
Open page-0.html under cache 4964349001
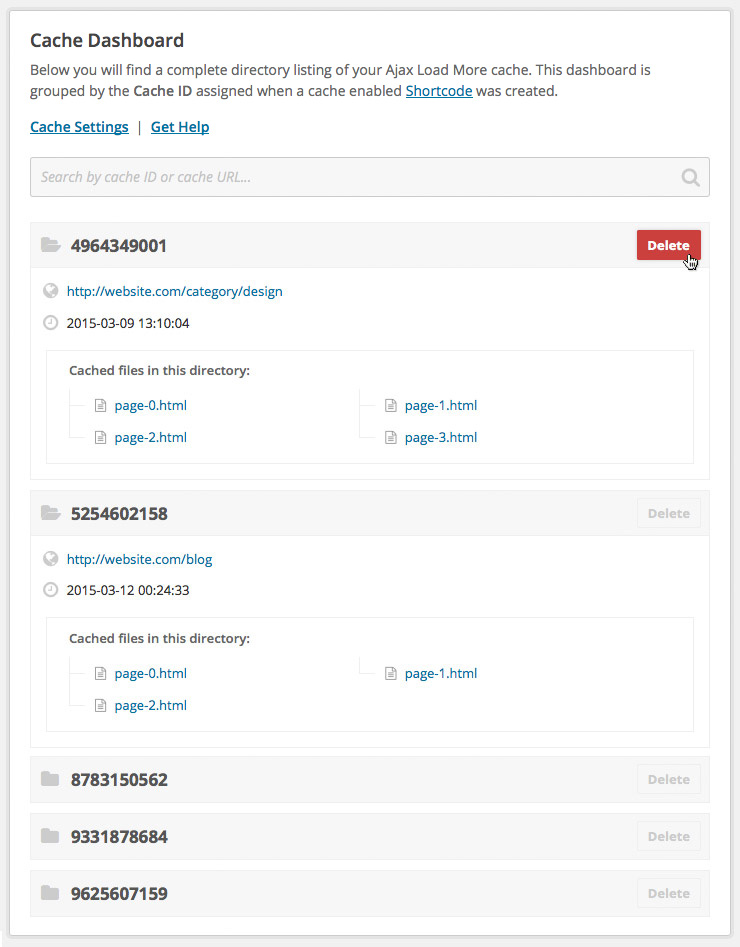point(150,405)
